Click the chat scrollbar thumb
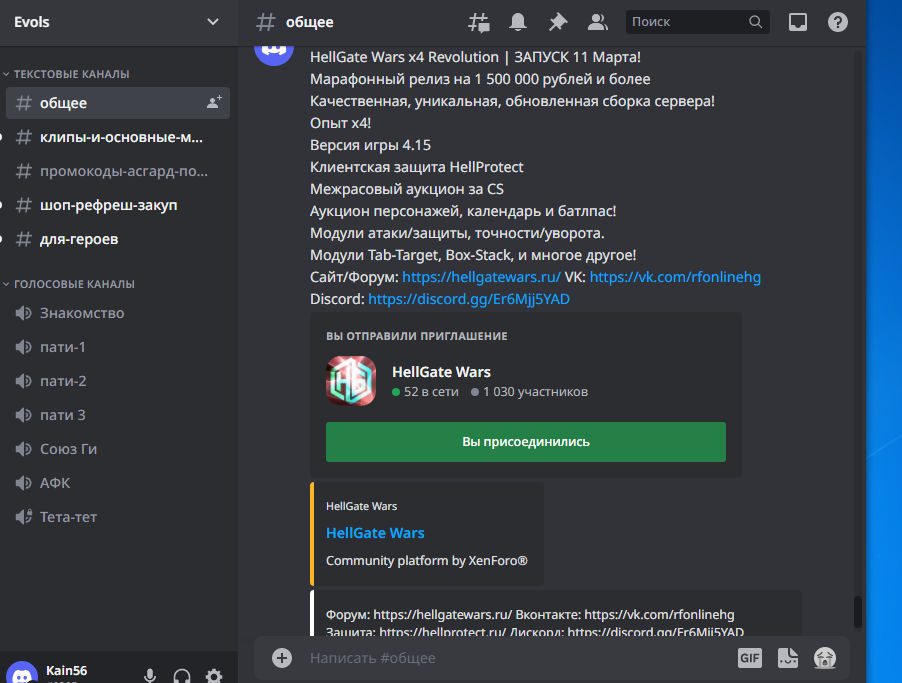This screenshot has width=902, height=683. point(857,612)
